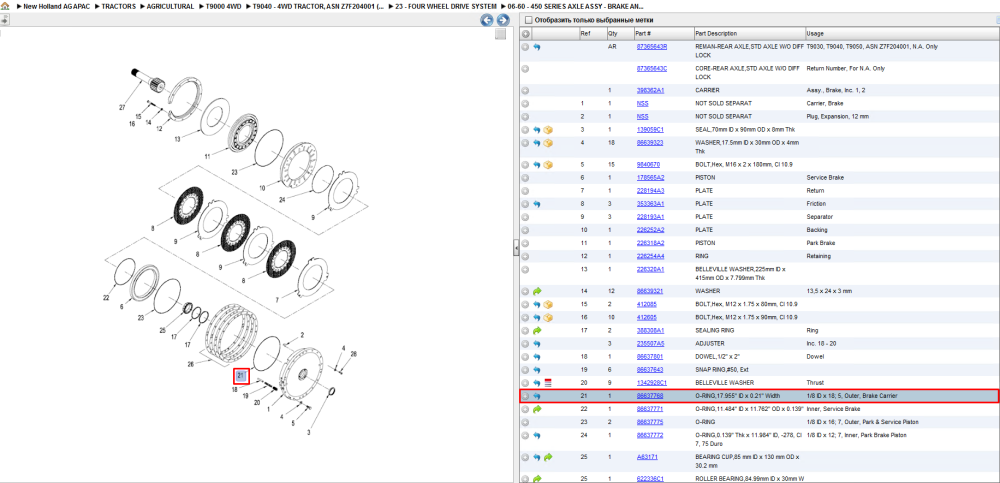
Task: Open part number link 138059C1
Action: tap(650, 130)
